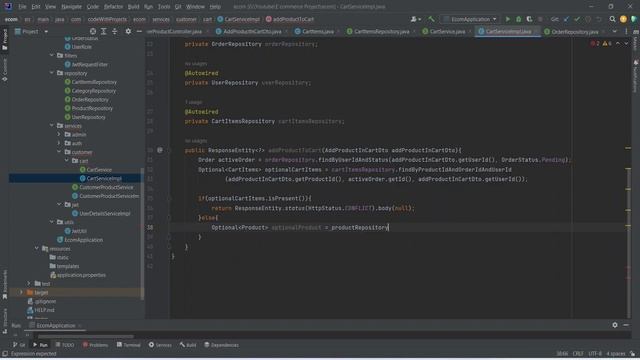Screen dimensions: 640x360
Task: Collapse all icon in Project panel header
Action: click(115, 31)
